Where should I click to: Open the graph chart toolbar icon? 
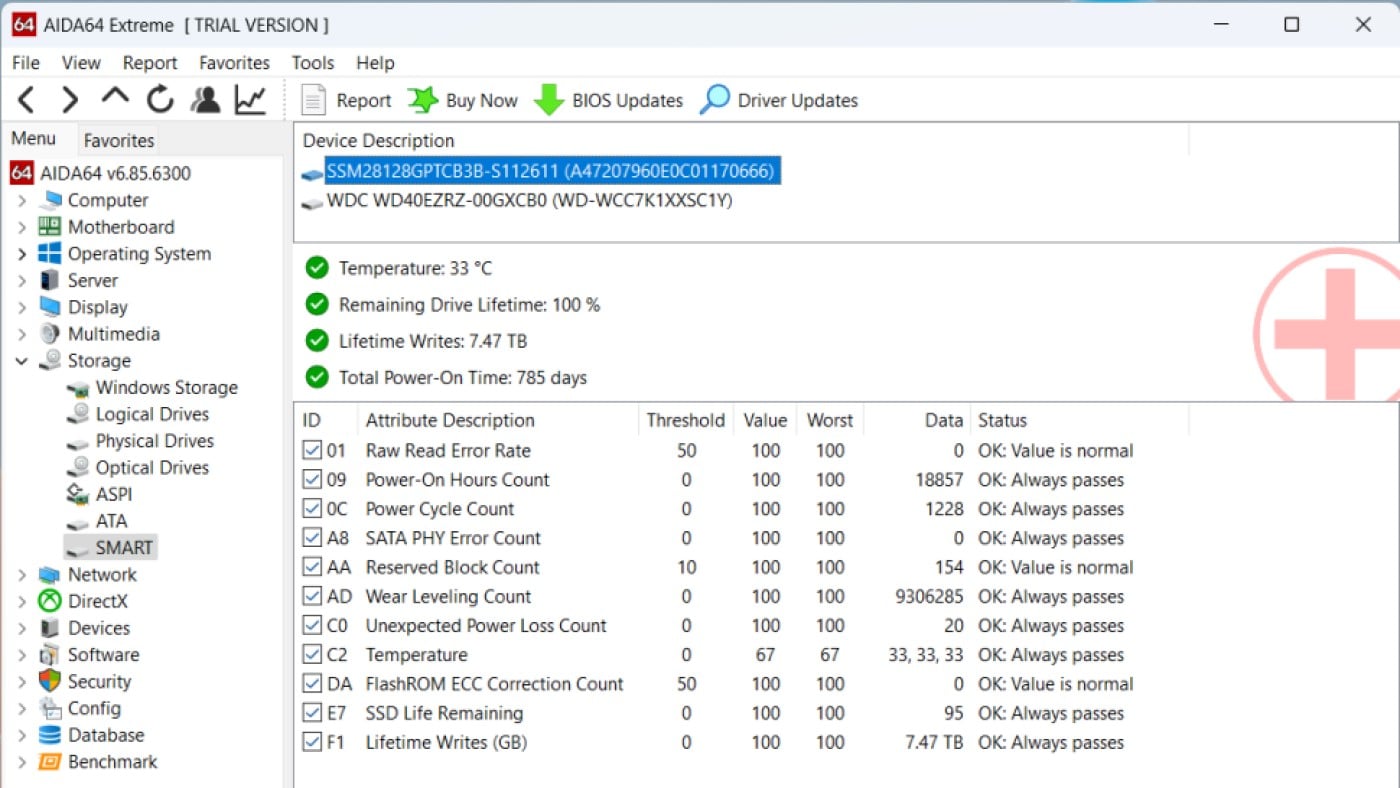[x=250, y=100]
